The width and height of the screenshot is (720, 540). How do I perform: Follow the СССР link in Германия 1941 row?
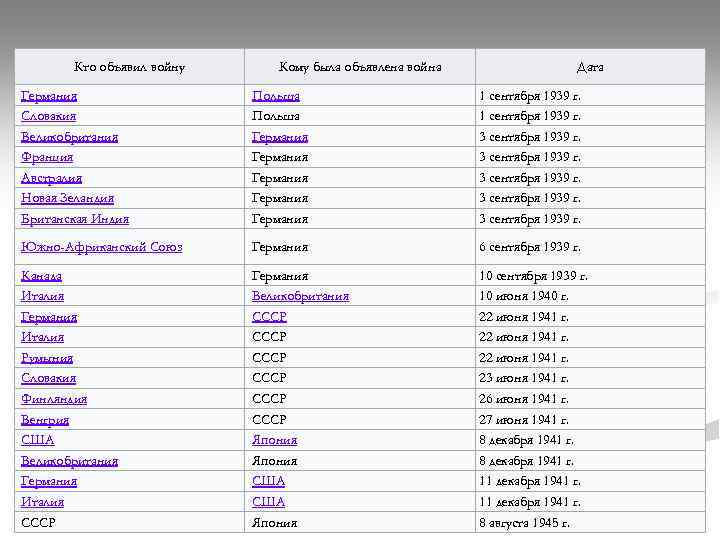pyautogui.click(x=269, y=317)
